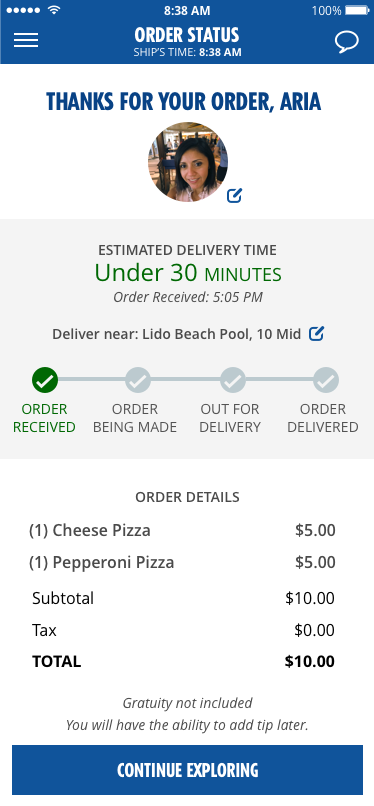Tap the Total $10.00 amount
This screenshot has height=806, width=374.
click(310, 661)
